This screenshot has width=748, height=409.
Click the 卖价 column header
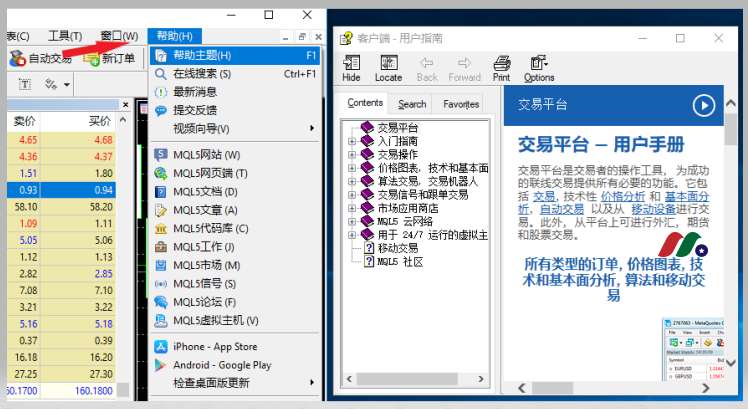(24, 121)
